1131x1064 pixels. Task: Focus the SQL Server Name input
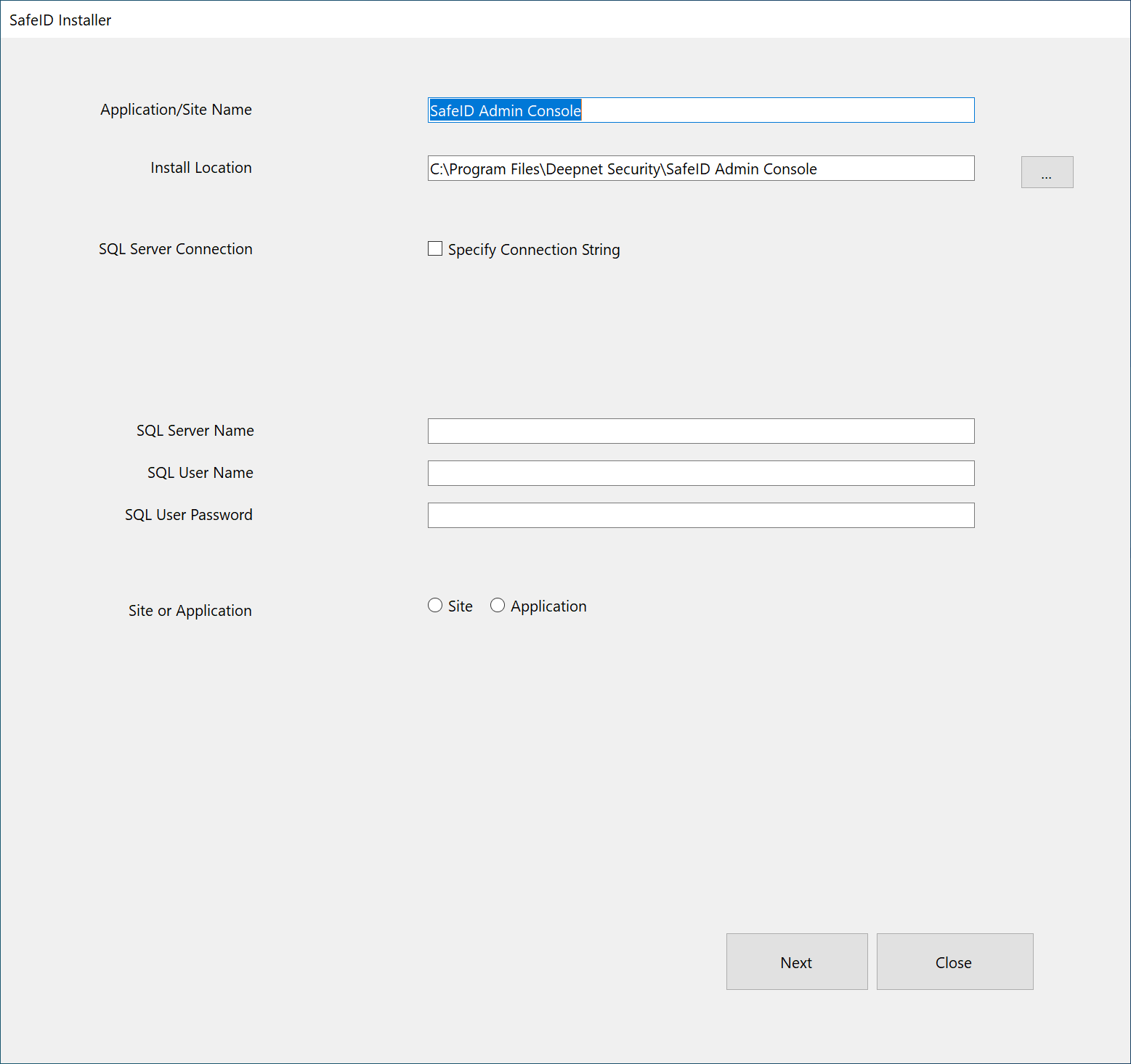700,431
